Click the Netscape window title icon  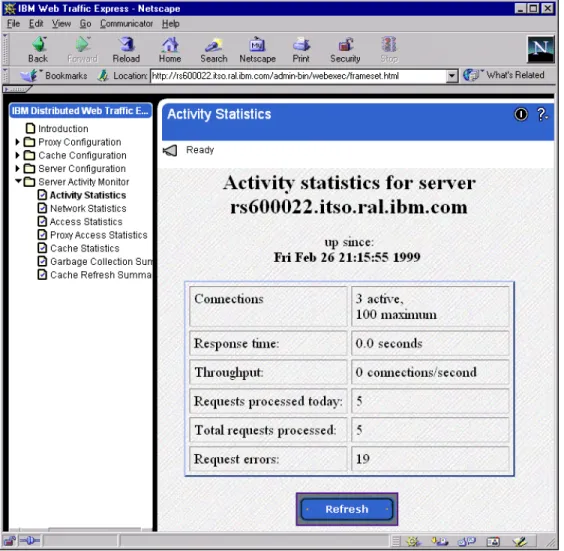(9, 8)
